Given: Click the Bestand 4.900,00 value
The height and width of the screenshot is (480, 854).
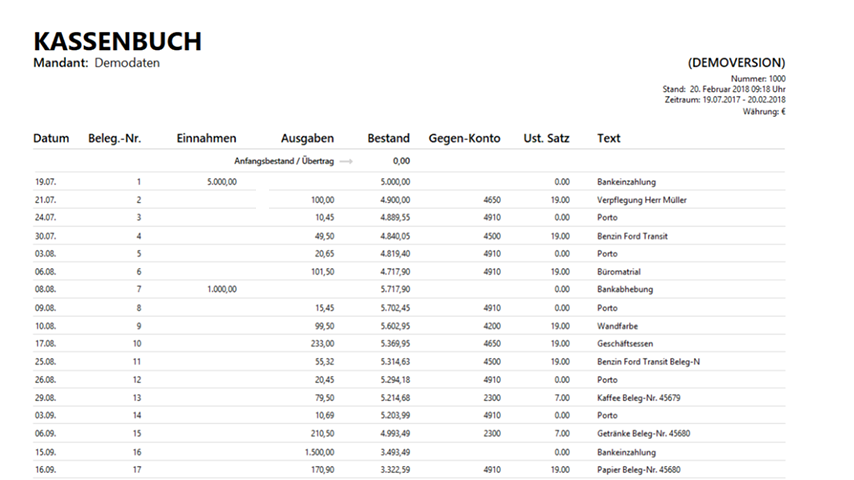Looking at the screenshot, I should pyautogui.click(x=395, y=200).
